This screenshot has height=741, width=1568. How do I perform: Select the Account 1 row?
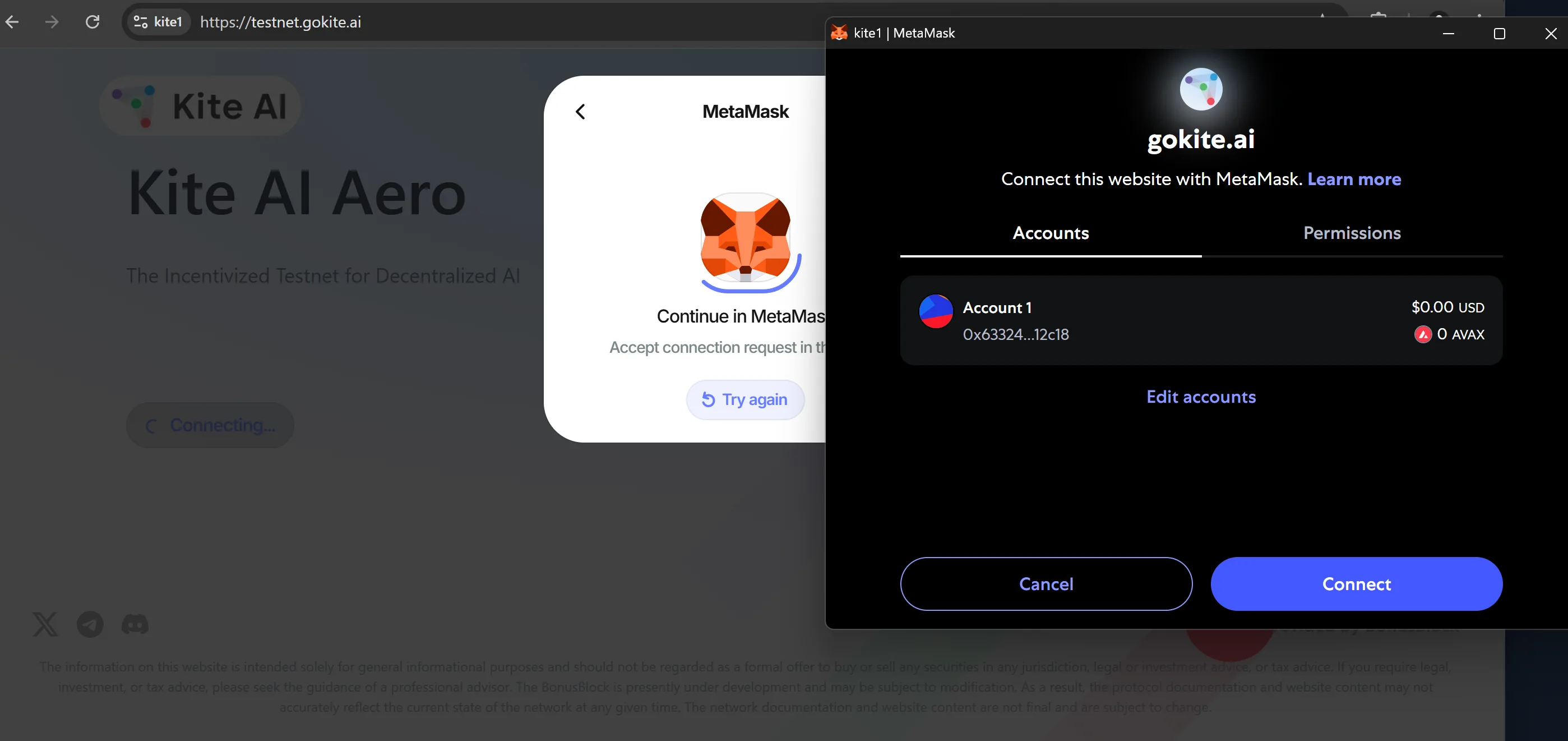coord(1201,320)
